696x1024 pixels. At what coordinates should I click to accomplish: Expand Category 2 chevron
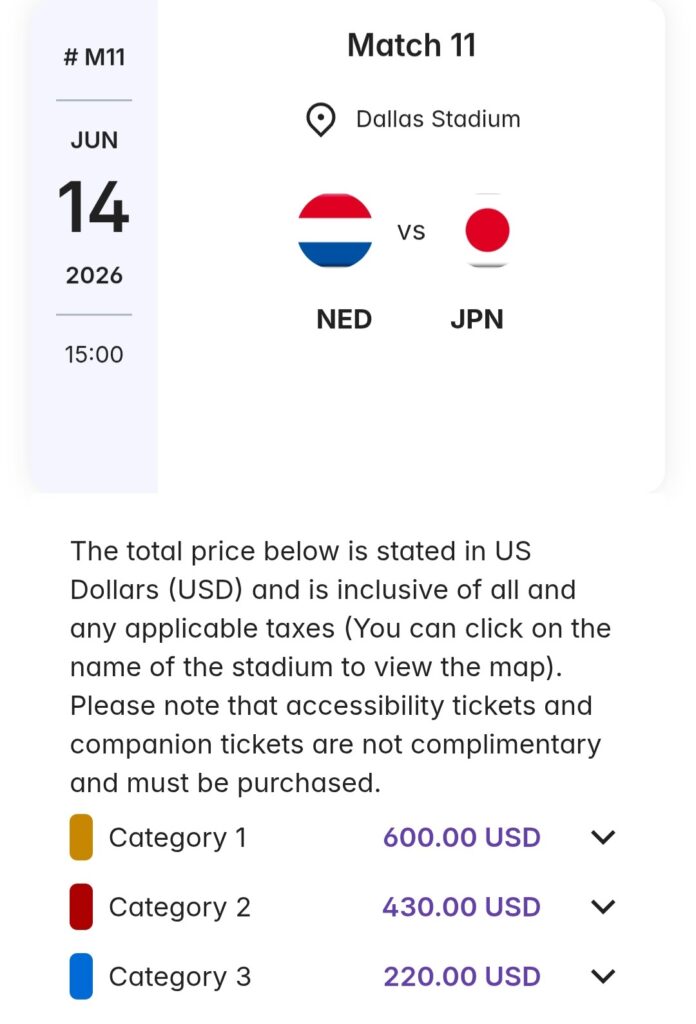pyautogui.click(x=603, y=907)
